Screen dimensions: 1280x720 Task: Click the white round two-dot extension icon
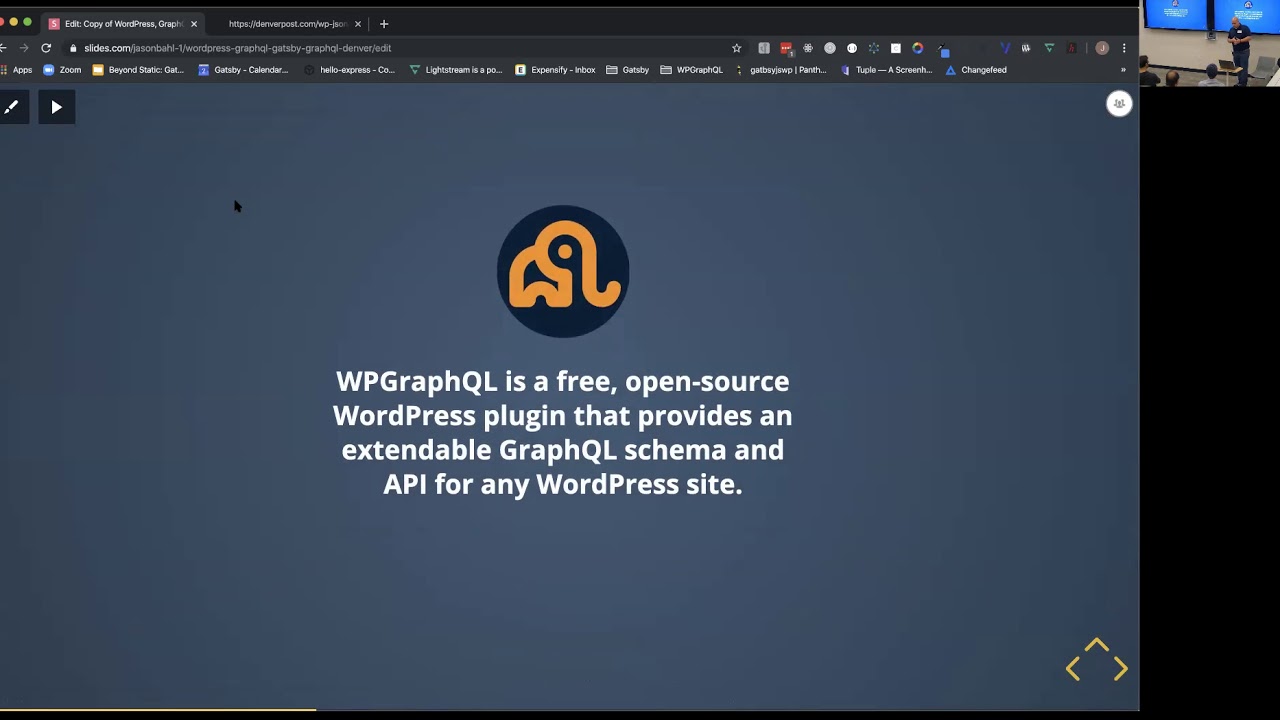click(852, 48)
